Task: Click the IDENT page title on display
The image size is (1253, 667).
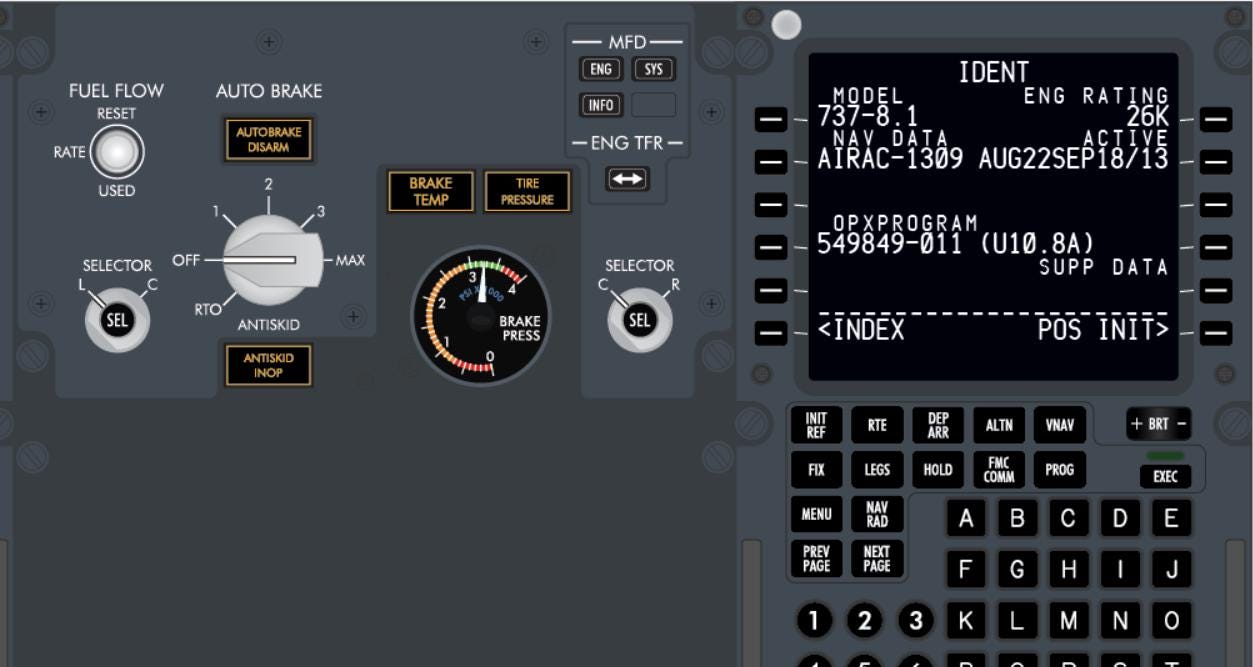Action: 993,72
